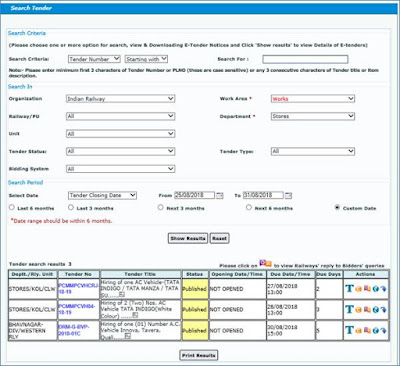Click the blue T icon for tender PCMMPCVHCRJ-18-19
400x366 pixels.
click(349, 289)
